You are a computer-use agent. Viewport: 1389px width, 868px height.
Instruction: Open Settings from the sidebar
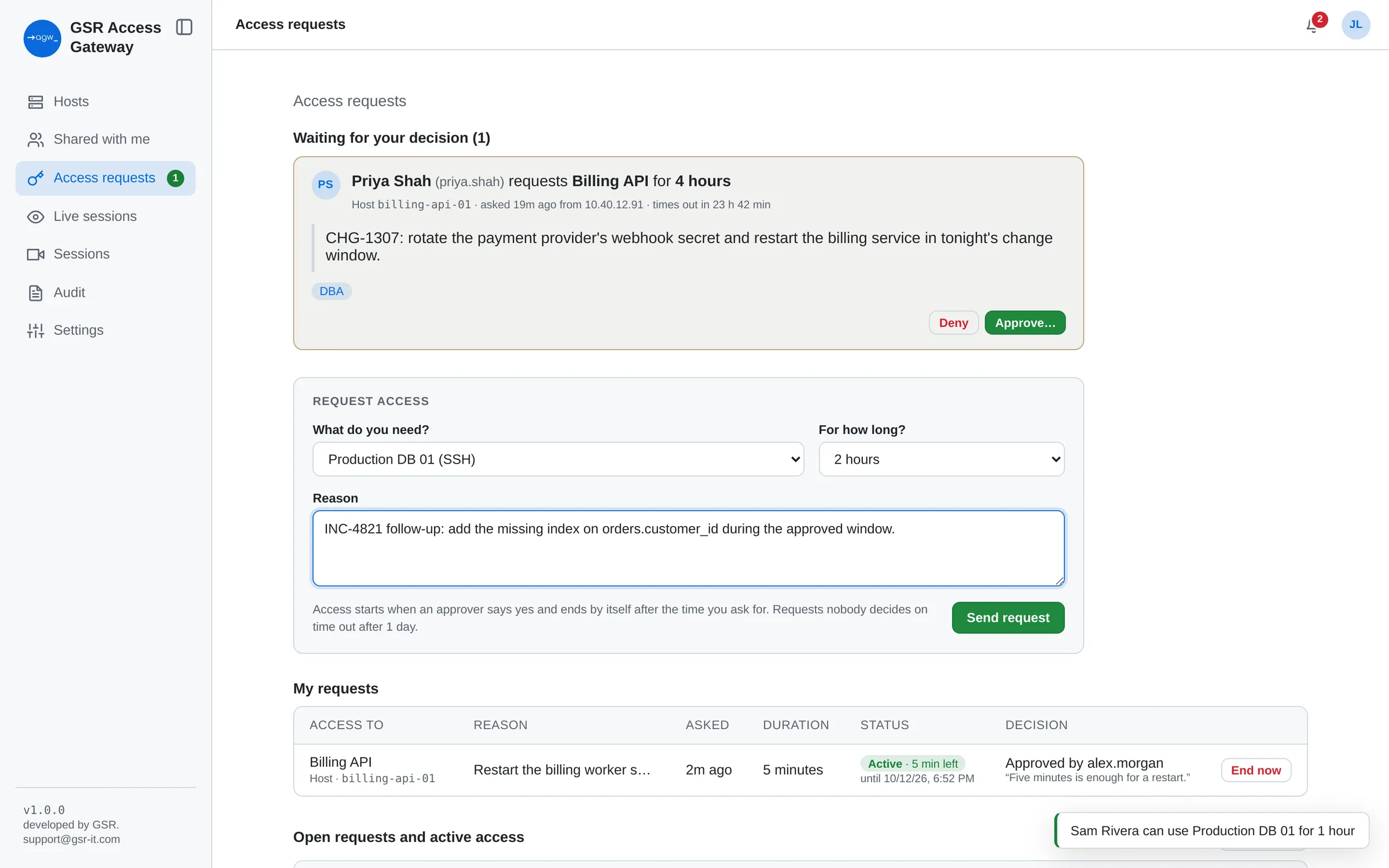105,330
